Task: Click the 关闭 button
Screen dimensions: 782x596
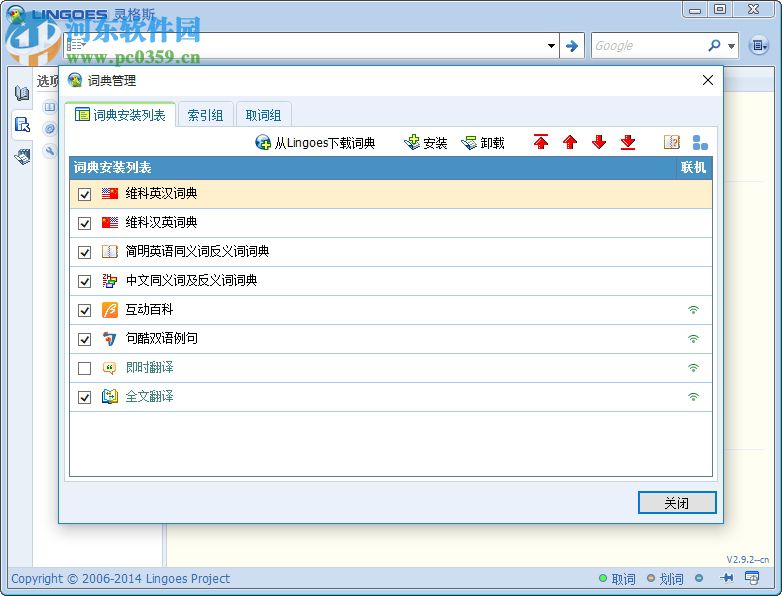Action: (677, 502)
